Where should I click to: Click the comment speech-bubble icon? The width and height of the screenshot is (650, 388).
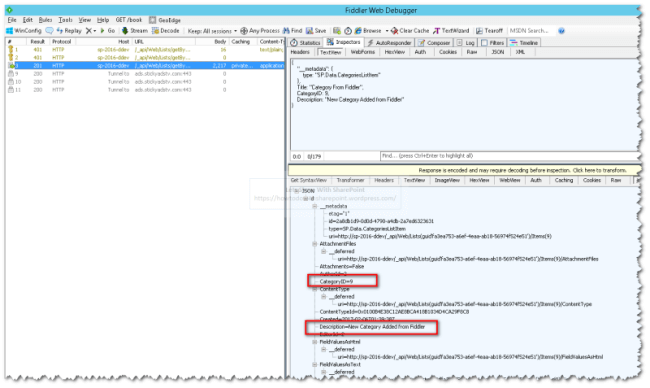(49, 31)
